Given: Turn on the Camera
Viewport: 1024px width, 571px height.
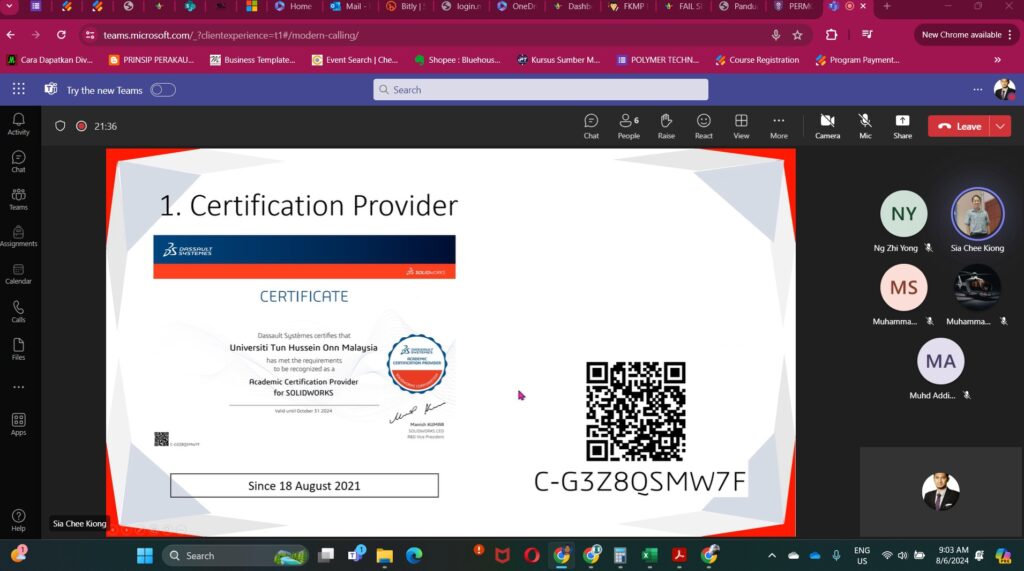Looking at the screenshot, I should (827, 126).
